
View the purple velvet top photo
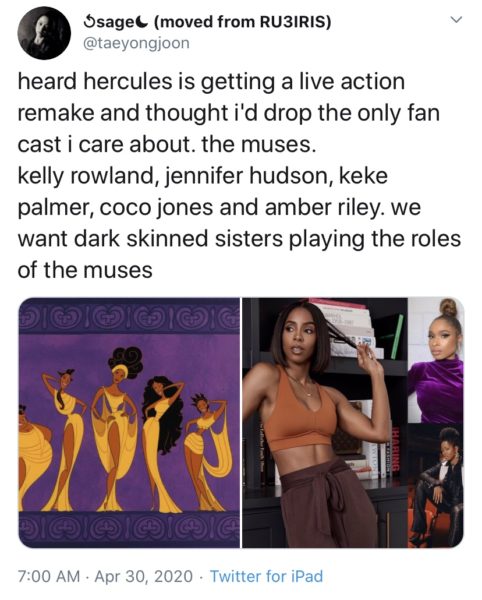tap(436, 360)
